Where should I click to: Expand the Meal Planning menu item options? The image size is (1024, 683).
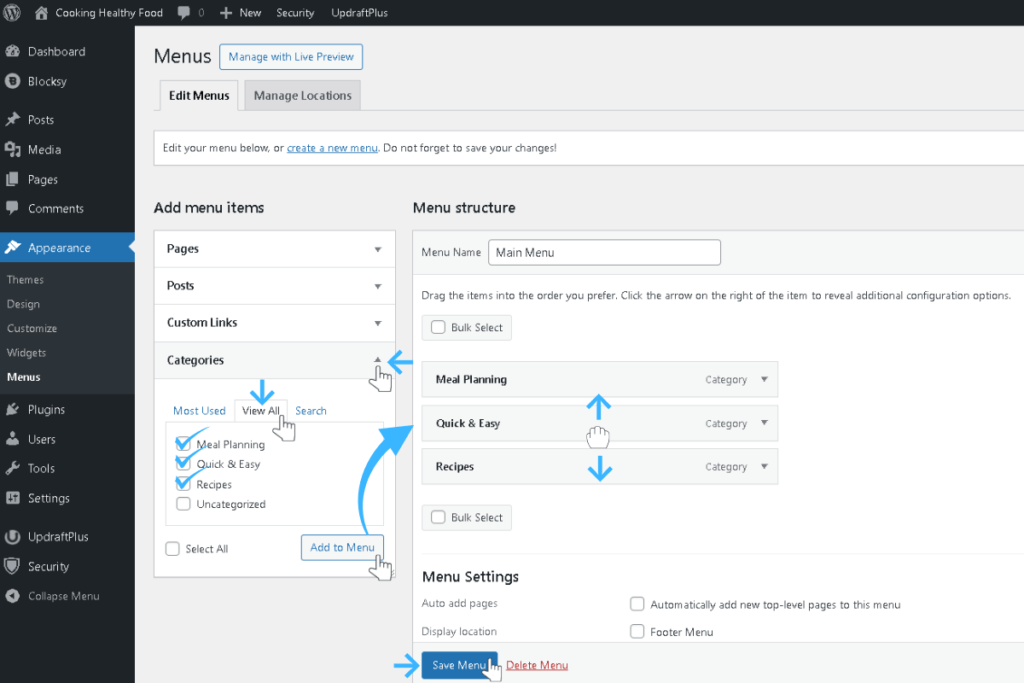click(x=764, y=379)
